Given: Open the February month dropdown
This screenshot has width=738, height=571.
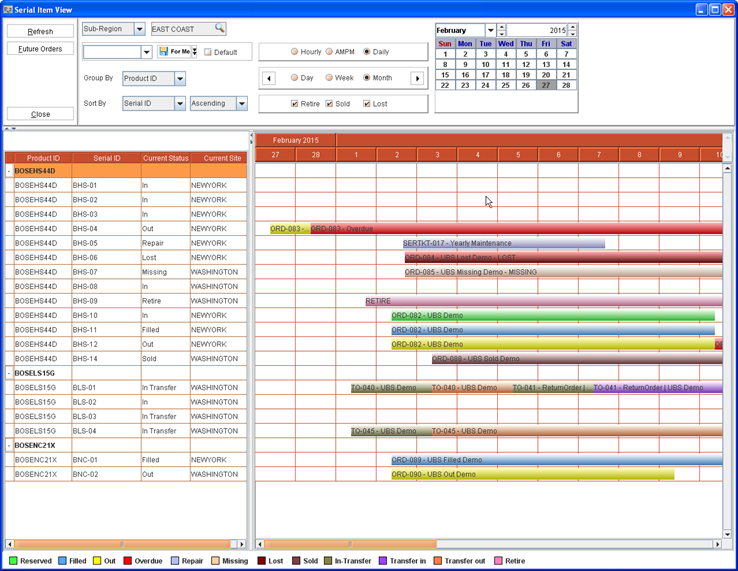Looking at the screenshot, I should click(490, 30).
